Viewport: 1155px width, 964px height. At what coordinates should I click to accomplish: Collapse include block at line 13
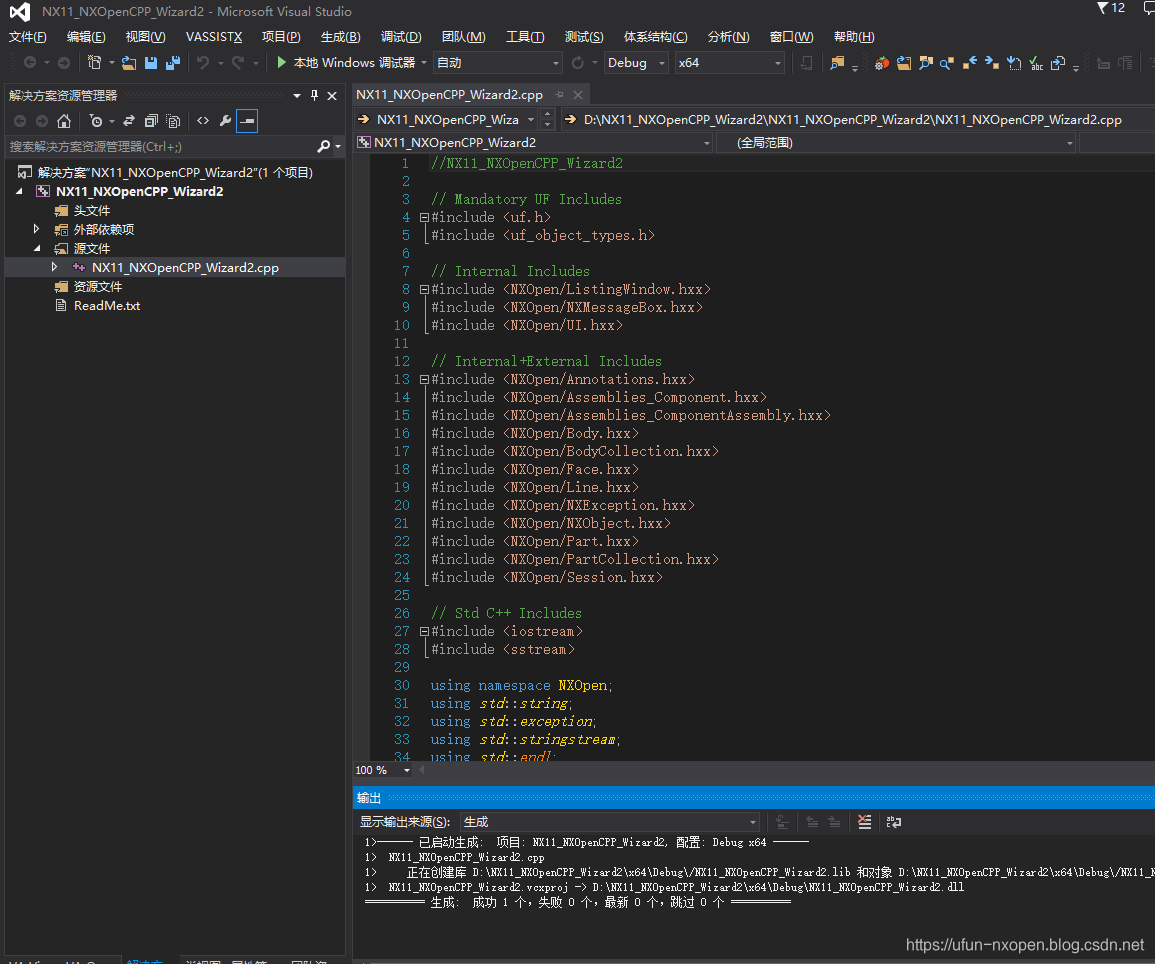coord(424,379)
